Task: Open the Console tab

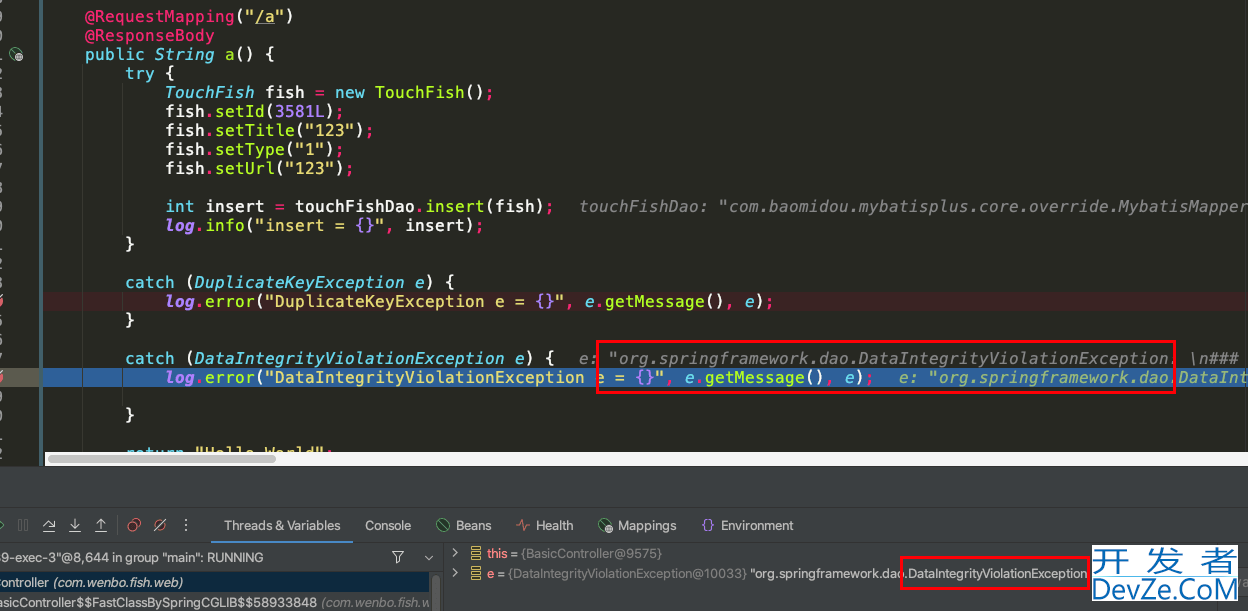Action: click(x=388, y=525)
